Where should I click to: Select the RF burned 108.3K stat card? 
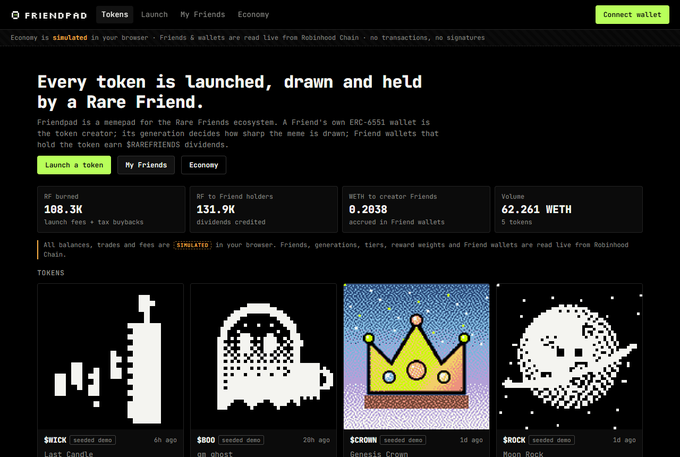[111, 209]
